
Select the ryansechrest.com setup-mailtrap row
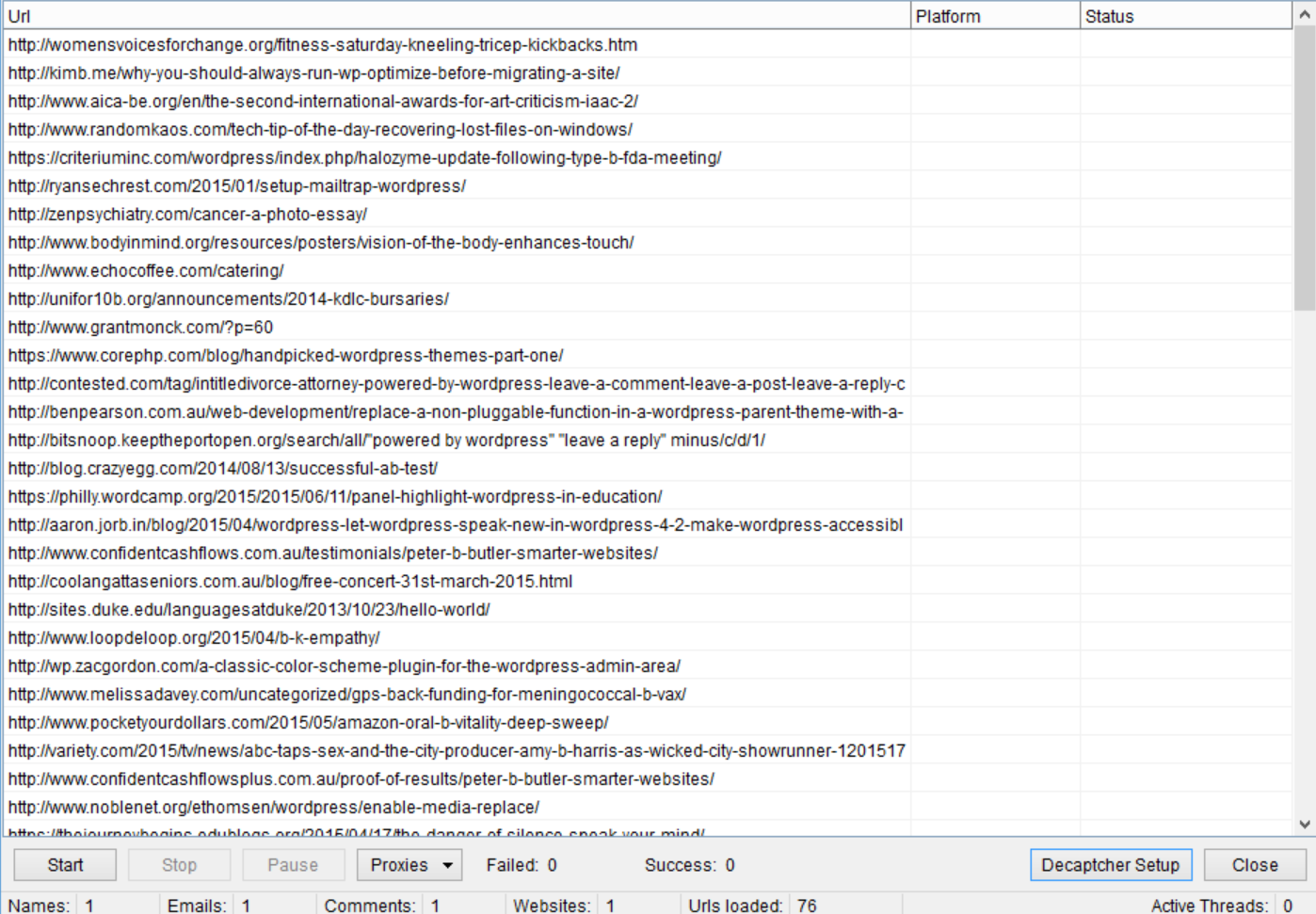point(237,186)
